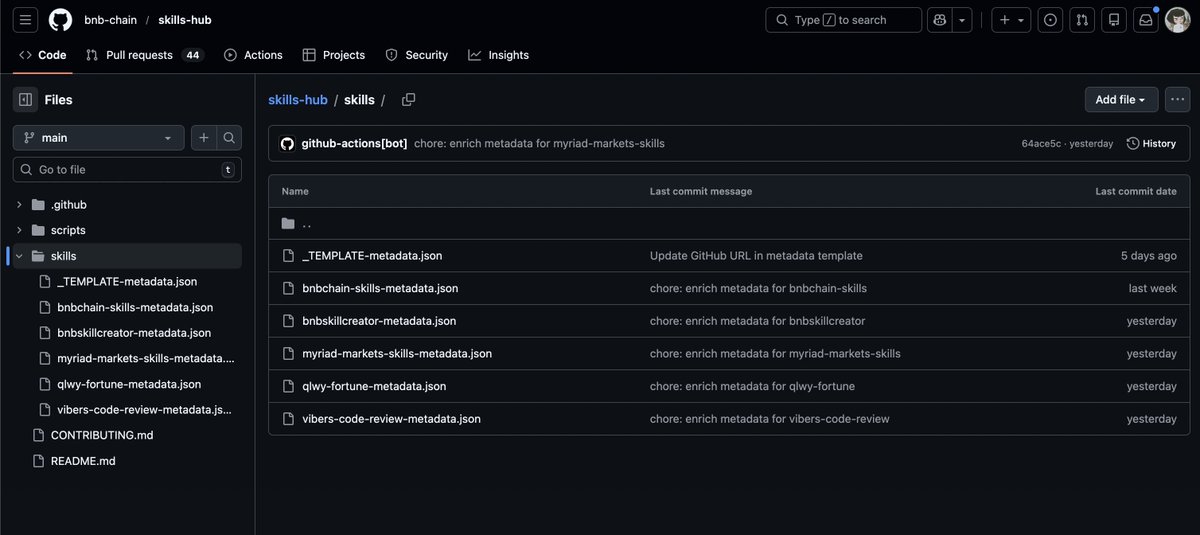Open the main branch selector

click(x=98, y=138)
